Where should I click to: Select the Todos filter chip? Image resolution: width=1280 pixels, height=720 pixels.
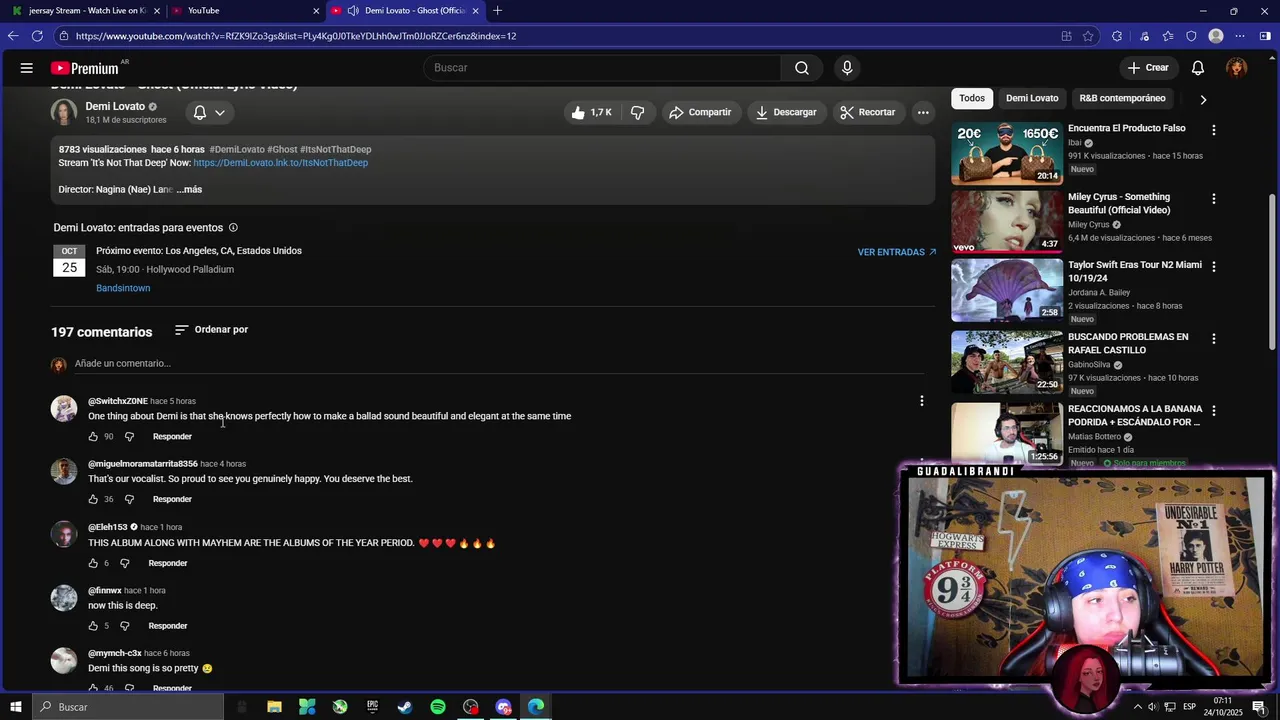coord(972,98)
